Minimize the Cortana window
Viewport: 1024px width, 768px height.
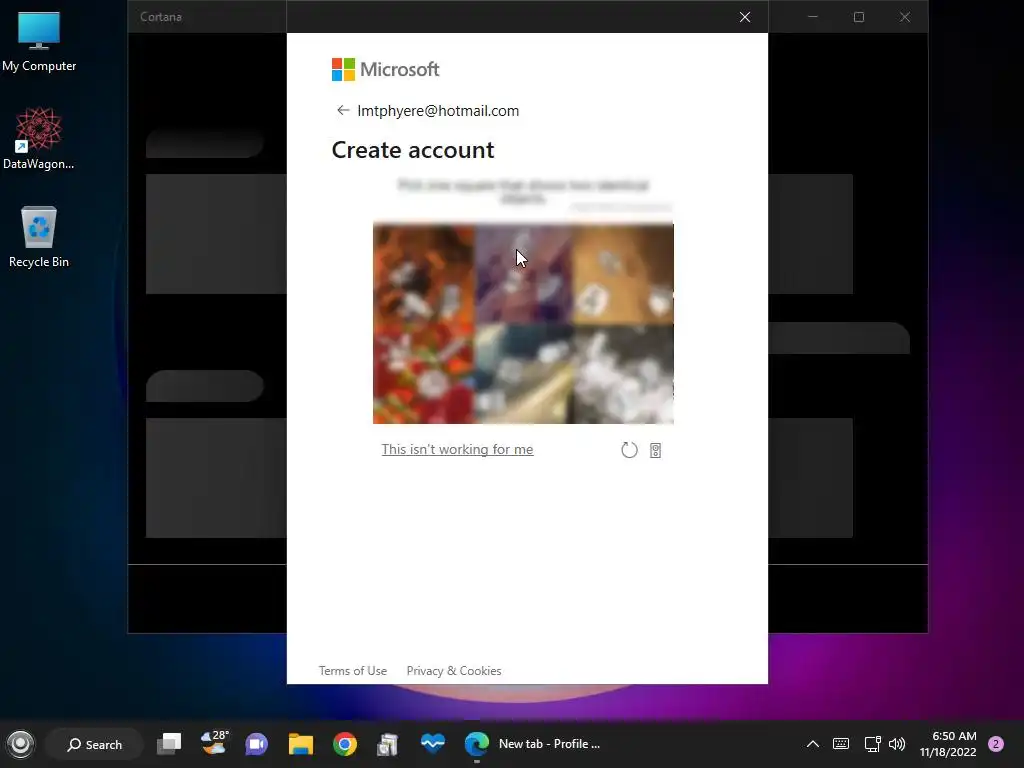click(813, 17)
